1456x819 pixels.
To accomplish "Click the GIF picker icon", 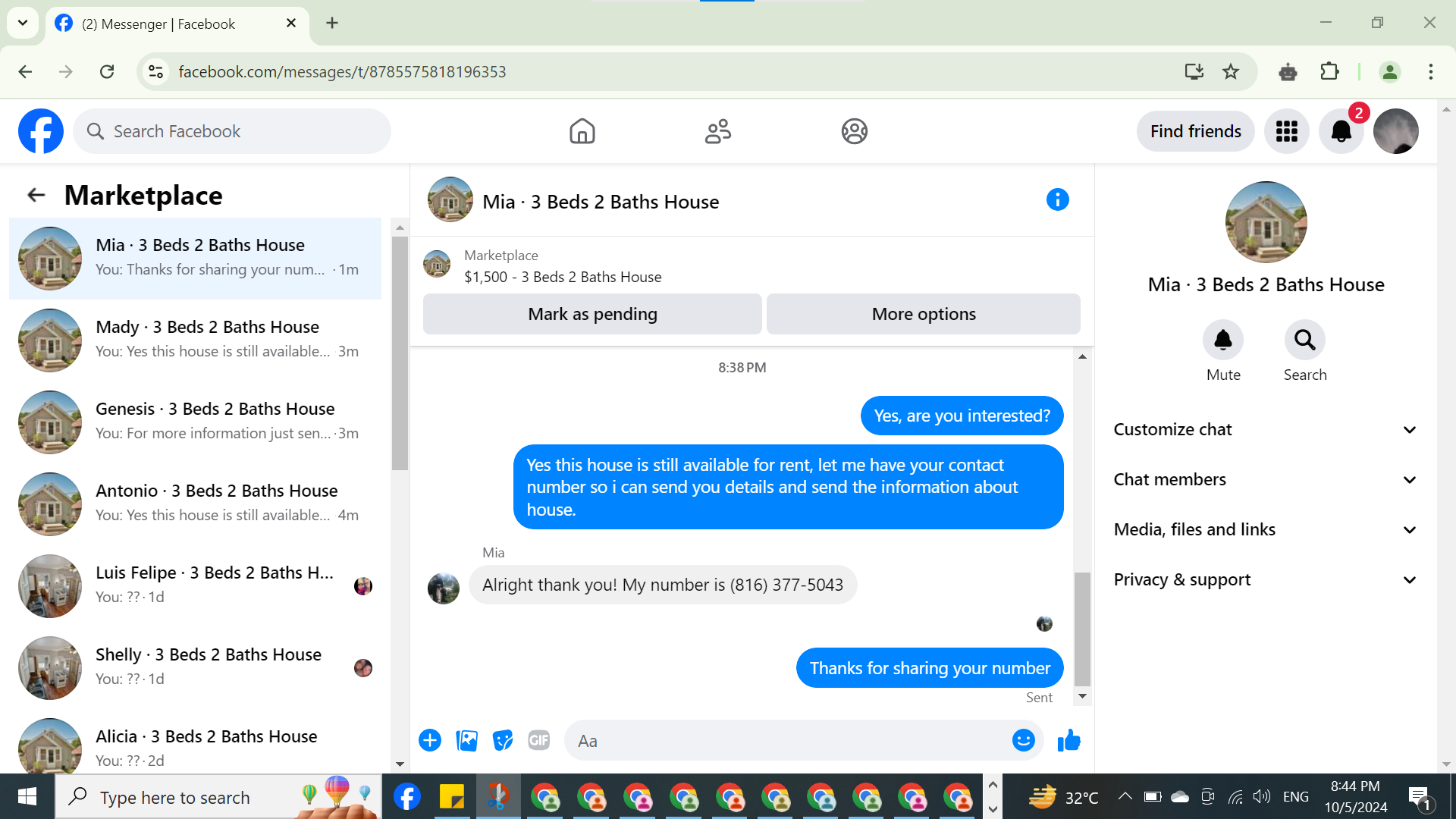I will click(538, 740).
